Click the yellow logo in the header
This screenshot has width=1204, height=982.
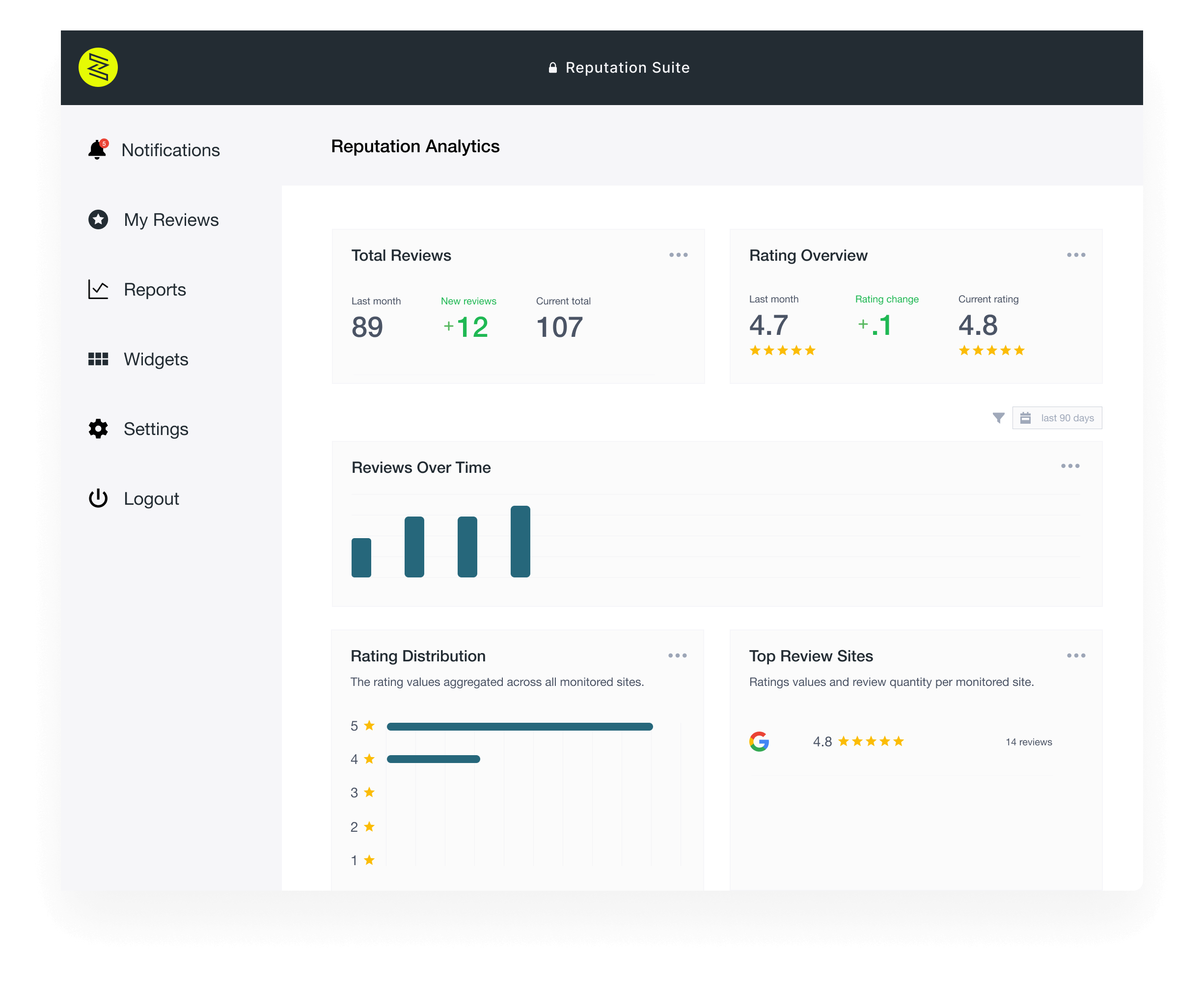[98, 67]
